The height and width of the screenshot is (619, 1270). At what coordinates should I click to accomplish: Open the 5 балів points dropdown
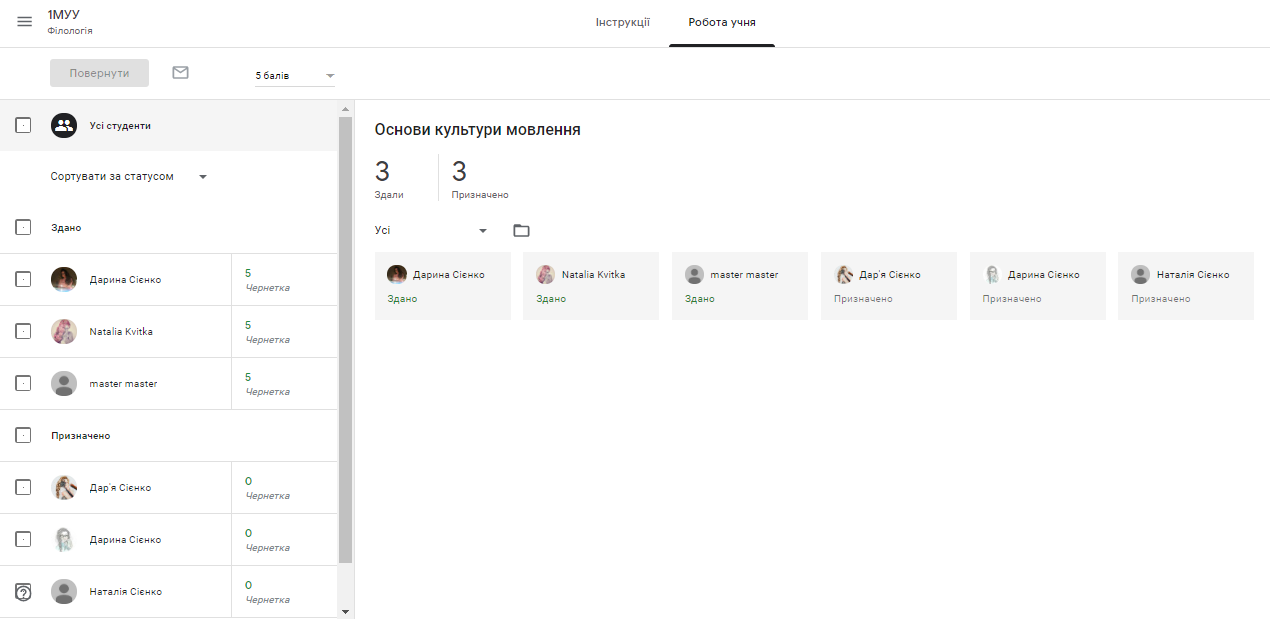[x=295, y=75]
